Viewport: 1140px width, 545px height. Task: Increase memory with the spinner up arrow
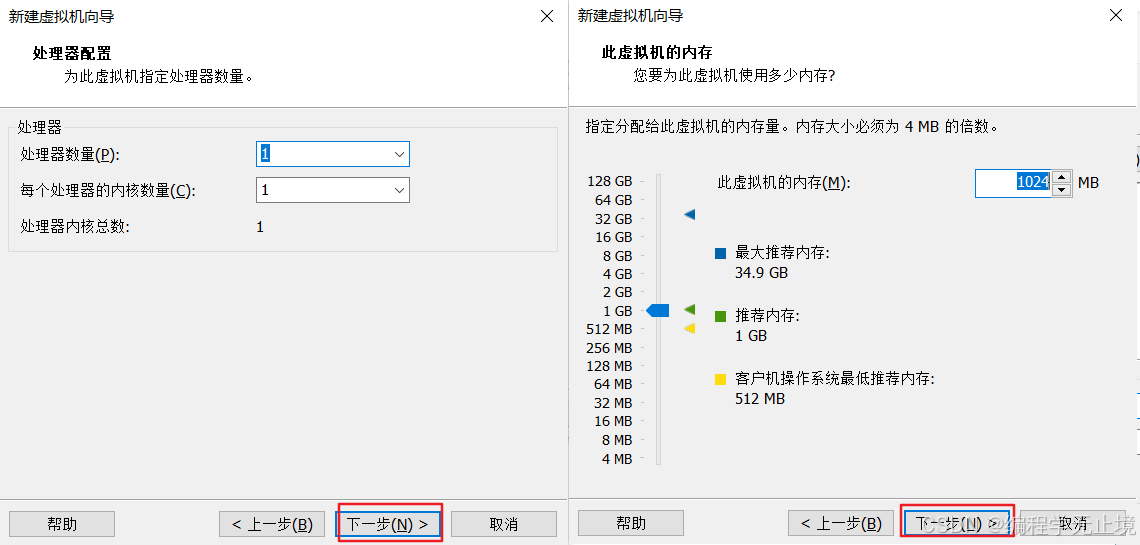(1062, 177)
